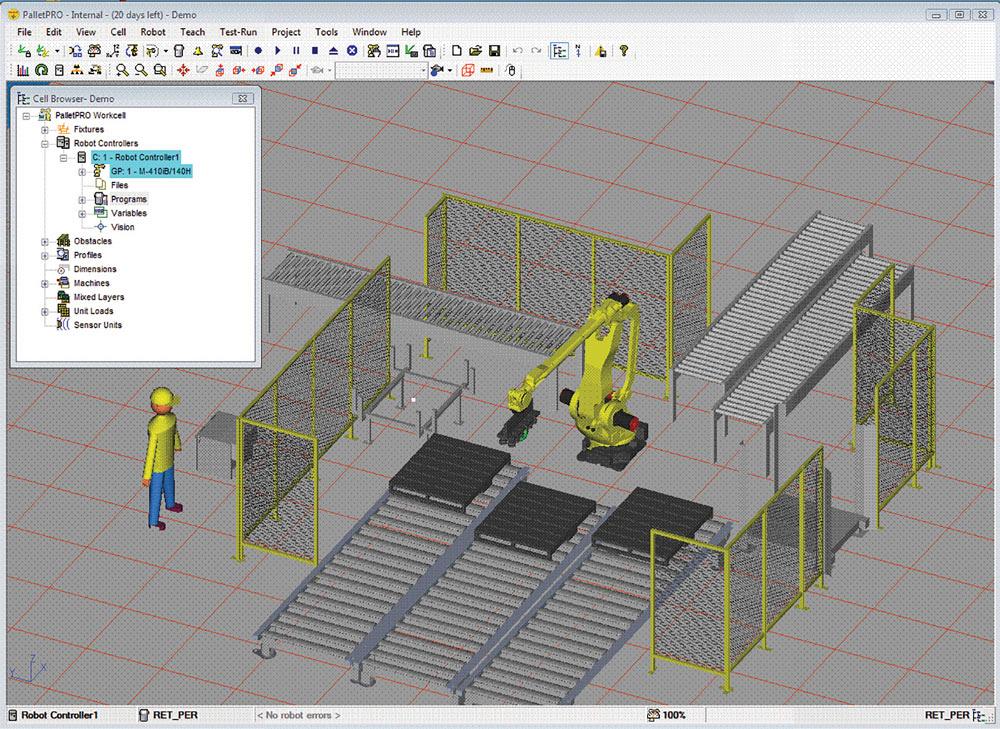
Task: Click the Undo arrow icon
Action: click(x=518, y=51)
